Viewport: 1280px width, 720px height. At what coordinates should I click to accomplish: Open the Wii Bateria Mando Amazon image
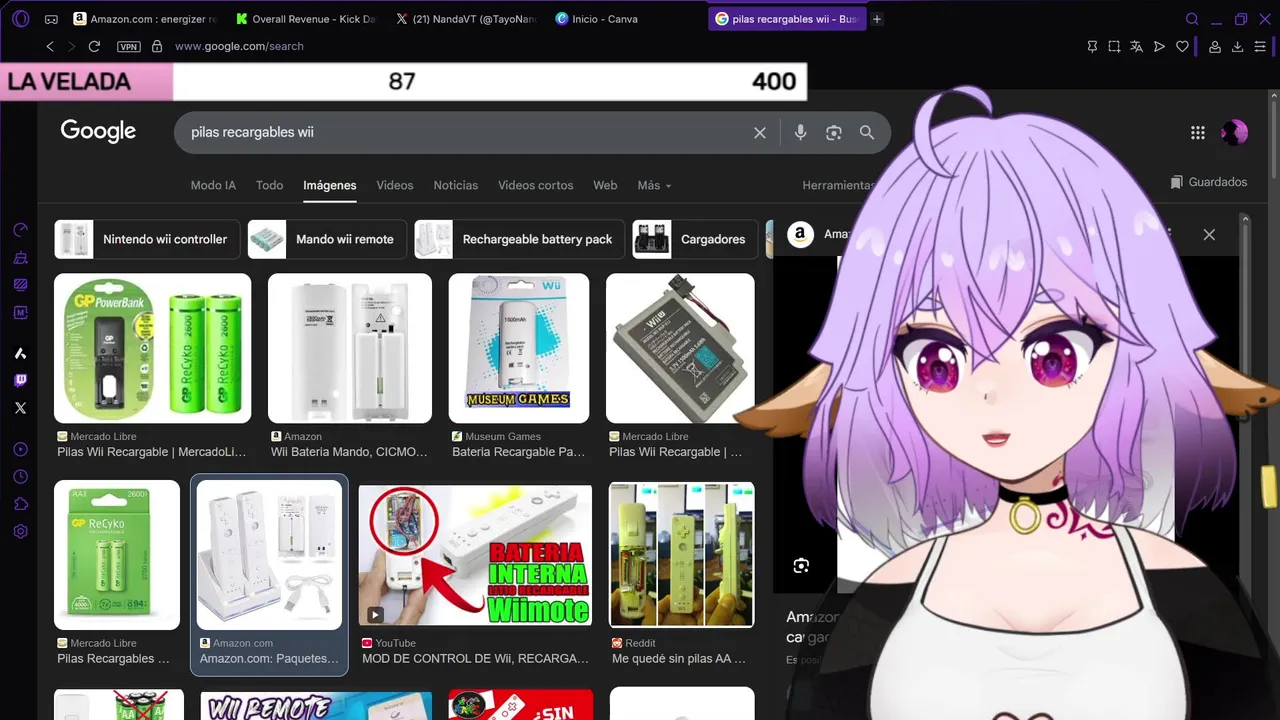coord(350,348)
